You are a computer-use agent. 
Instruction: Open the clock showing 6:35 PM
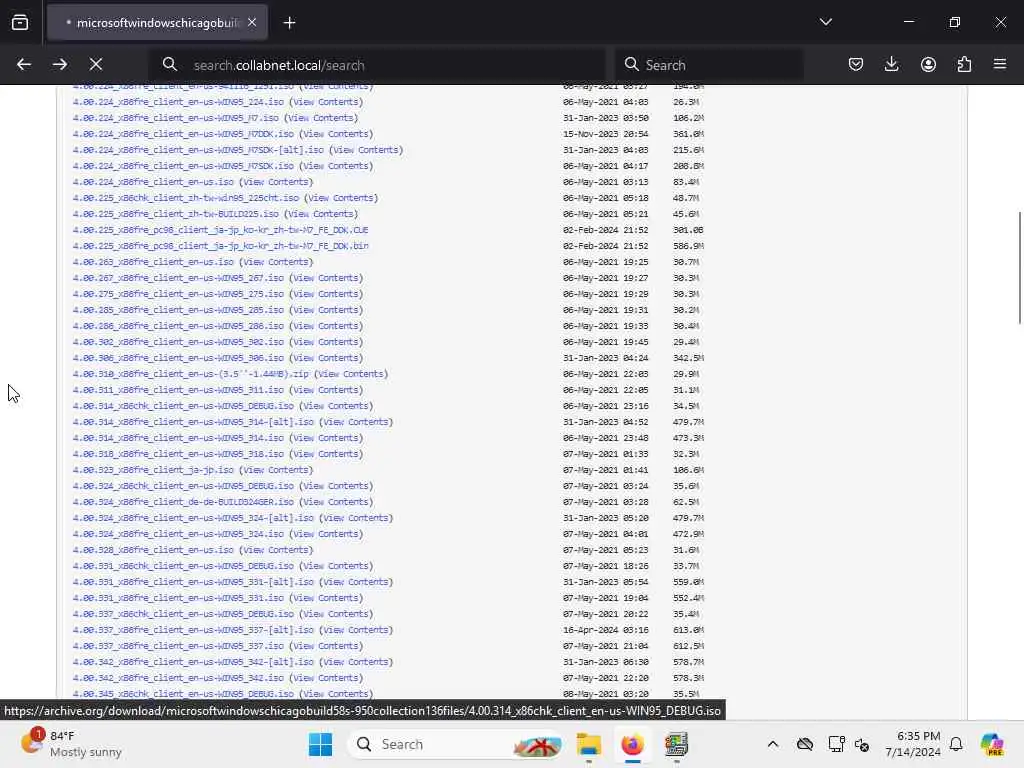pos(913,744)
